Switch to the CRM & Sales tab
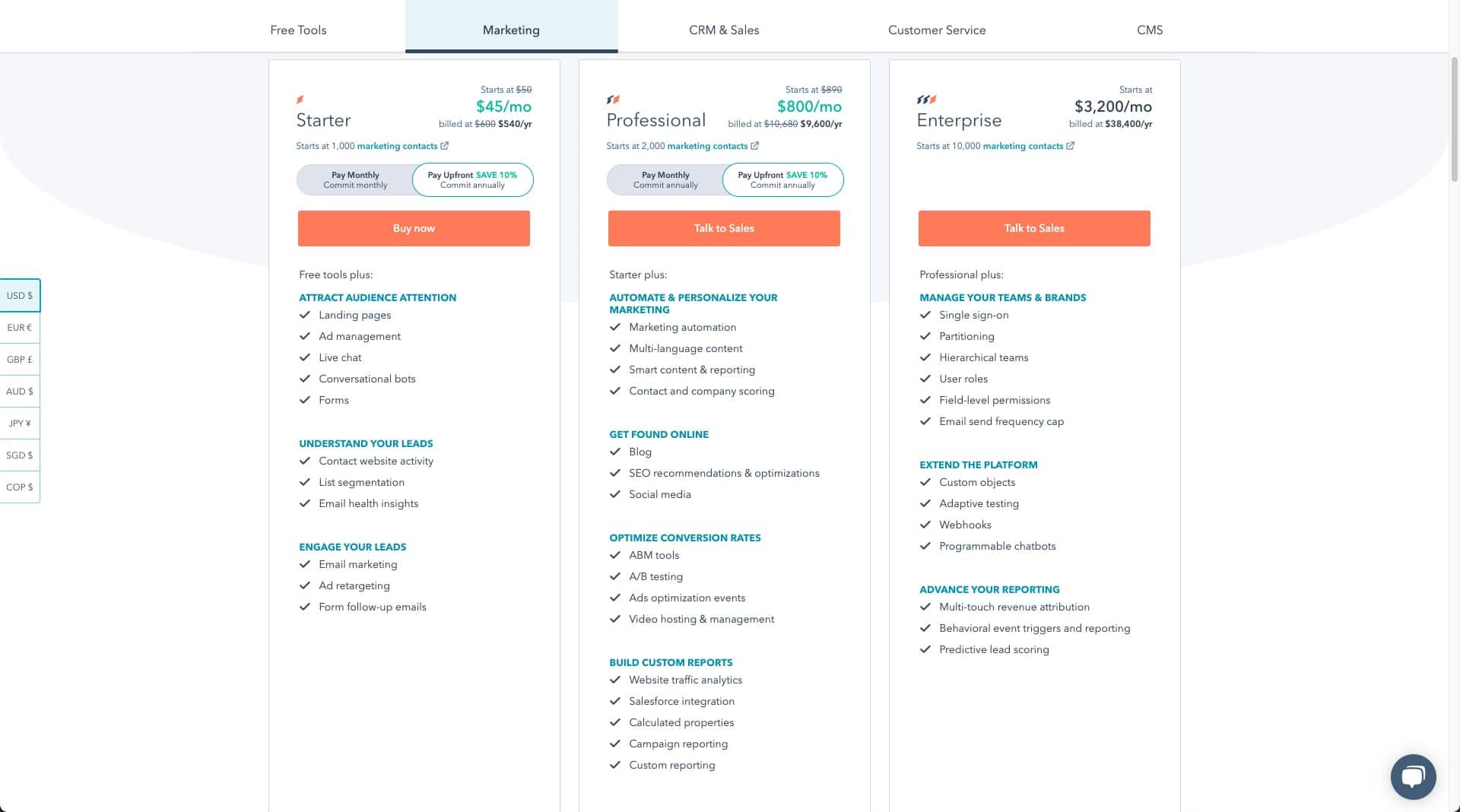 point(723,30)
